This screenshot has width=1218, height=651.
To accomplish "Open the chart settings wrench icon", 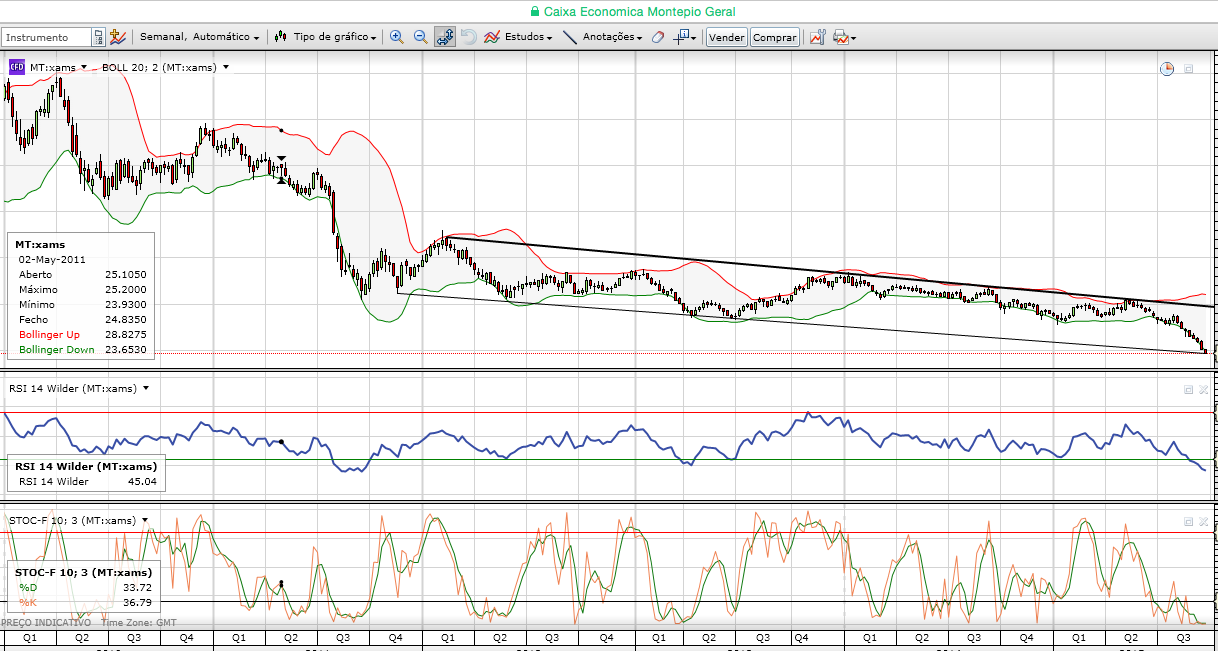I will [x=817, y=37].
